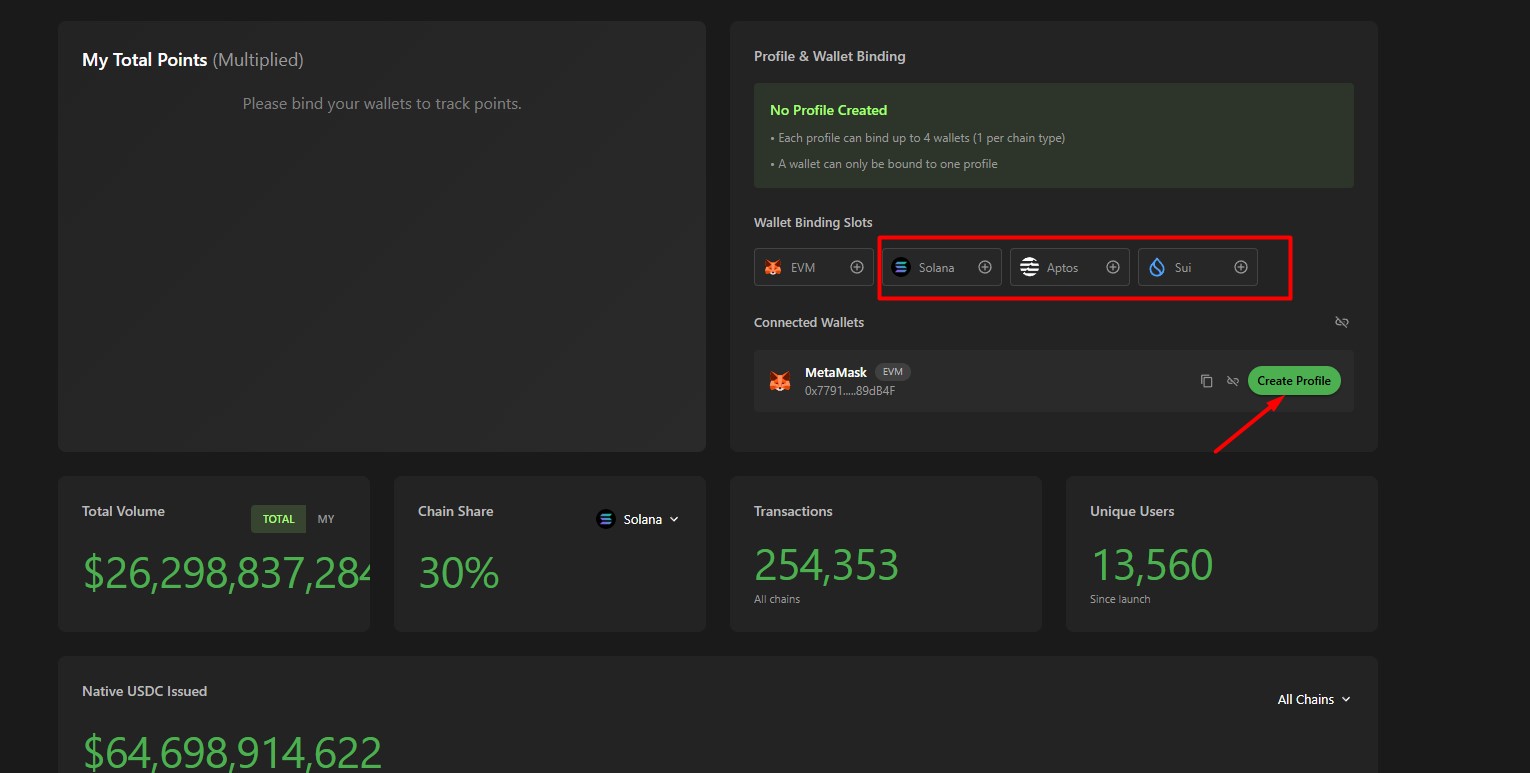The image size is (1530, 773).
Task: Unlink the MetaMask wallet using its row icon
Action: 1233,381
